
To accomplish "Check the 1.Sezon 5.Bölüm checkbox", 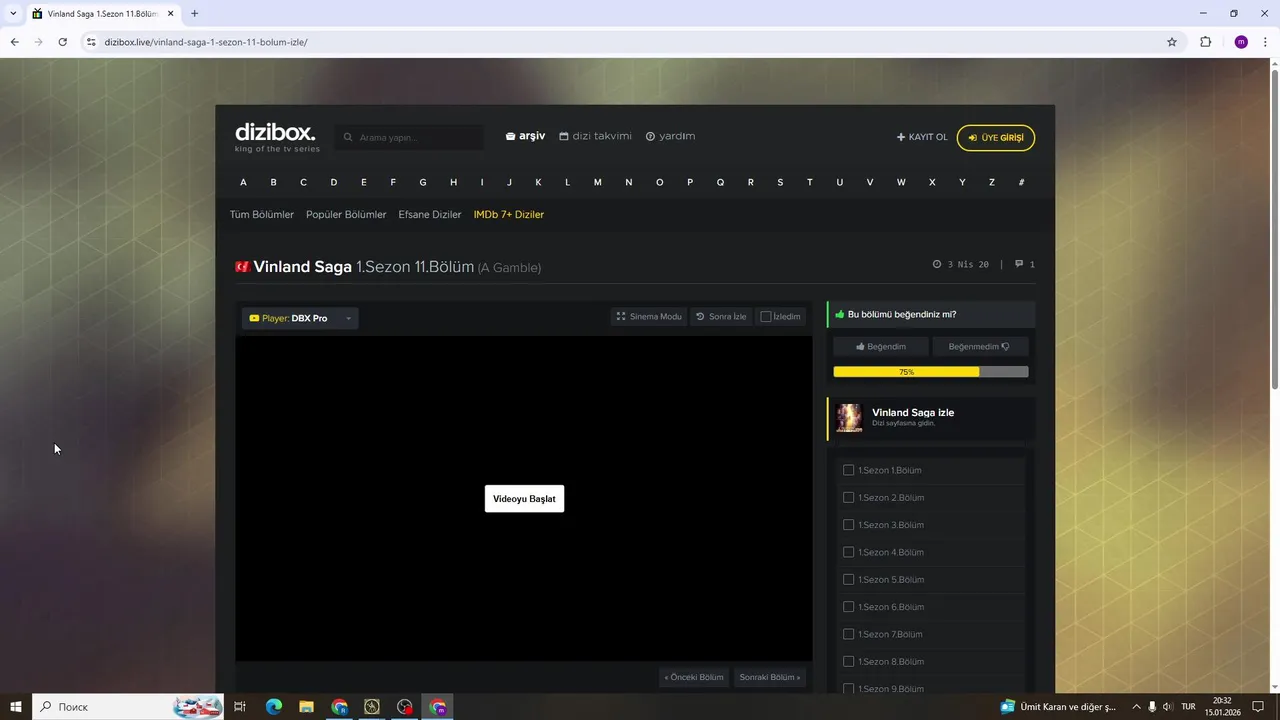I will [x=848, y=579].
